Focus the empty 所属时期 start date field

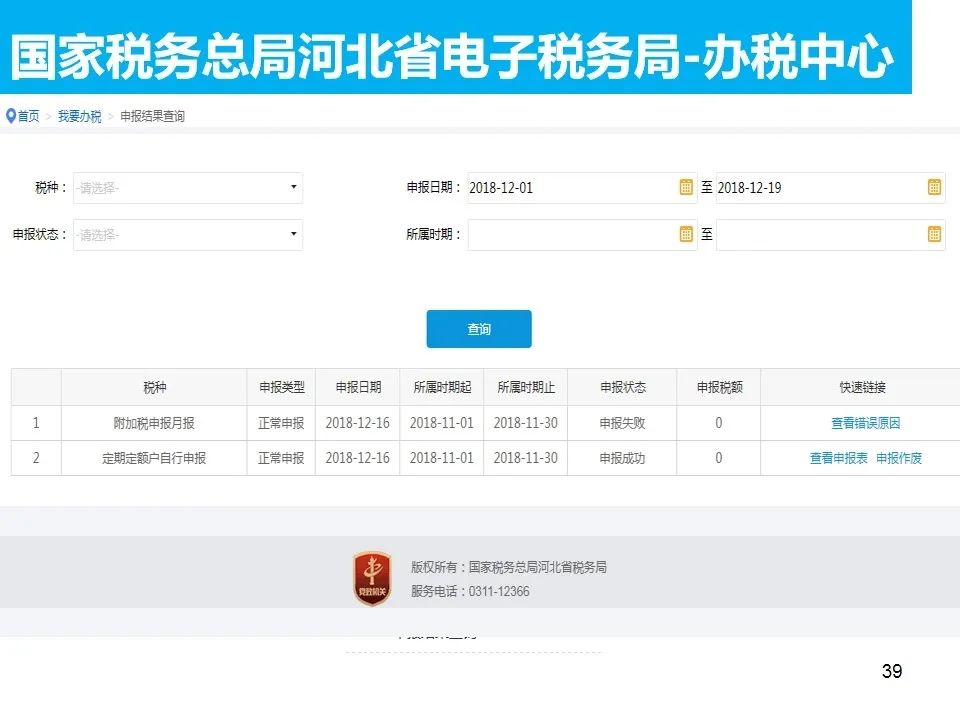[582, 234]
